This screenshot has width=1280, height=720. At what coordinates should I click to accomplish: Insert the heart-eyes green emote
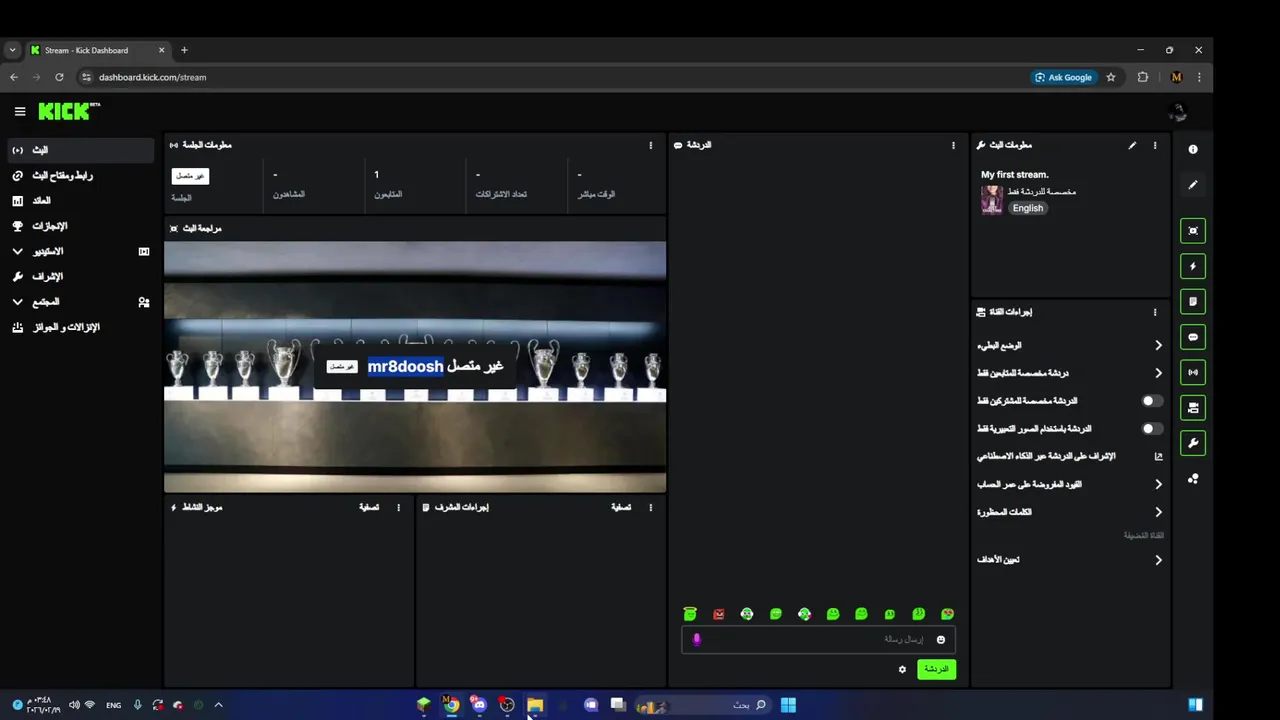(947, 614)
